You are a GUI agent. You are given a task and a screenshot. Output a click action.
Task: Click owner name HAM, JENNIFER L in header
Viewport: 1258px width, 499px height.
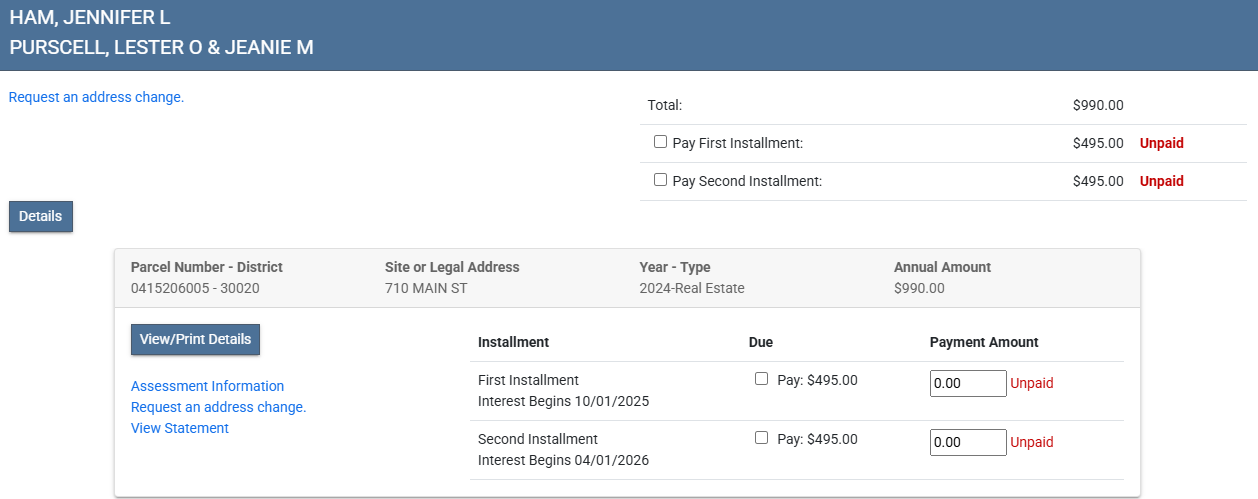point(90,18)
